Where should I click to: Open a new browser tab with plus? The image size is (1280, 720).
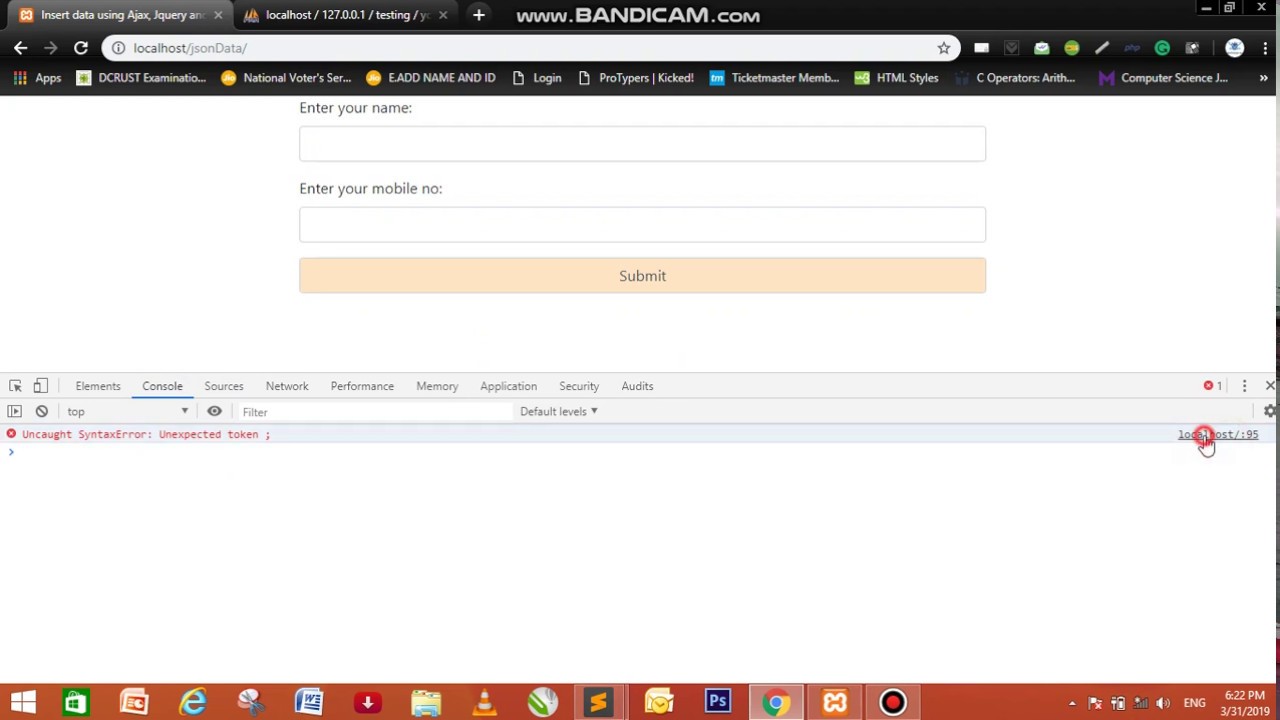tap(479, 15)
